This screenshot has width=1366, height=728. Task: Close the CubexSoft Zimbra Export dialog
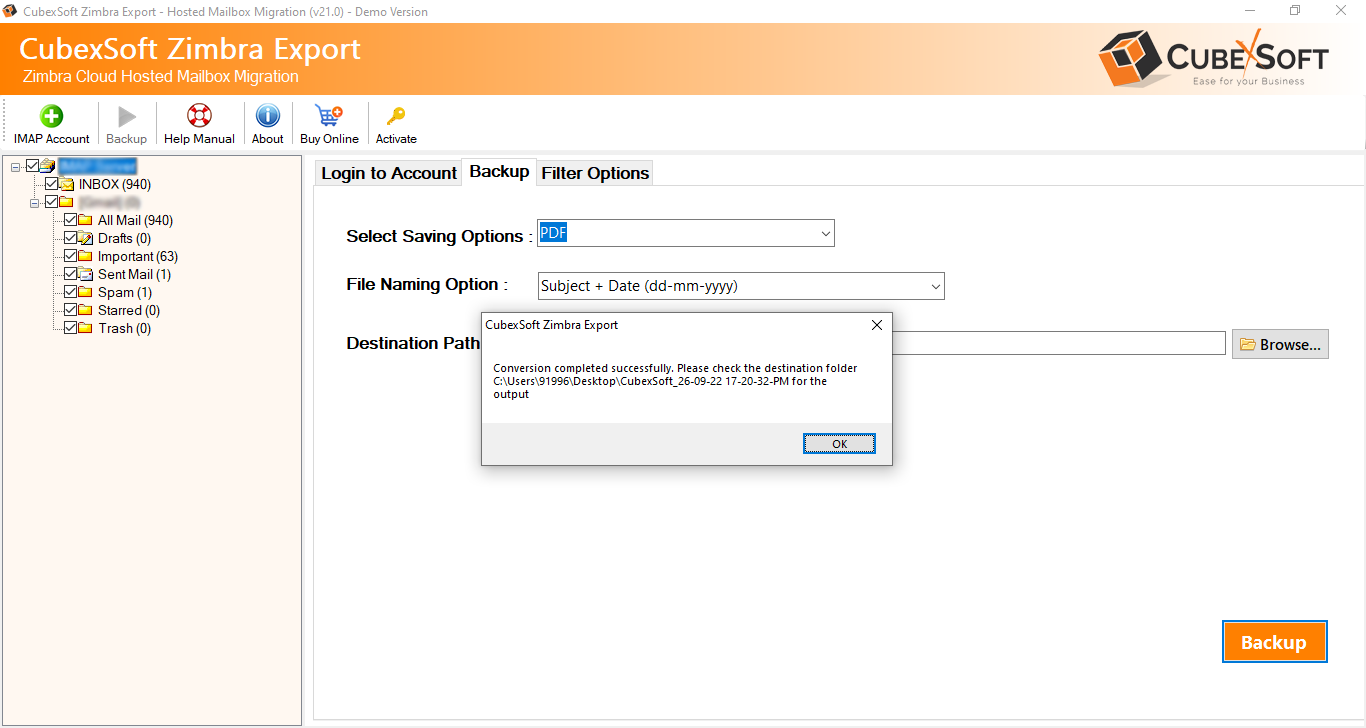(x=877, y=325)
